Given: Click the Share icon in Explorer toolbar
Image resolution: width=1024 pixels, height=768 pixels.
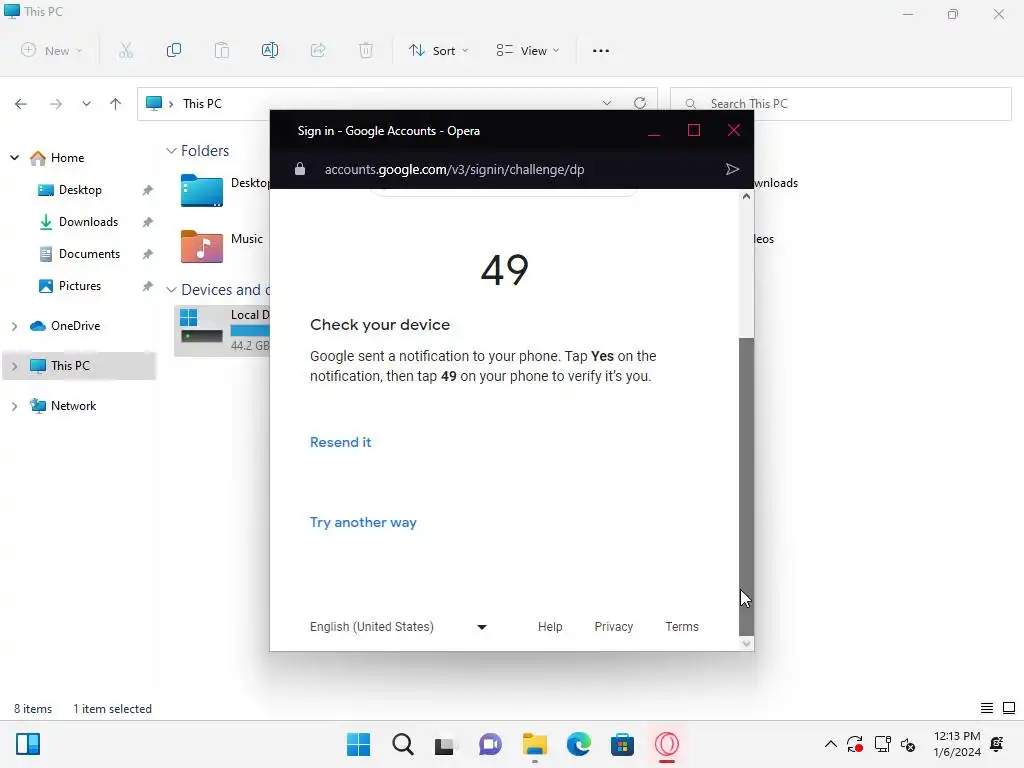Looking at the screenshot, I should pos(318,50).
